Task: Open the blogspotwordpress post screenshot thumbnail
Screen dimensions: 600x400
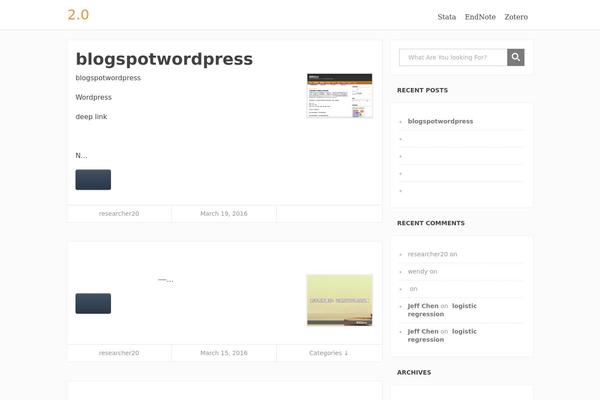Action: point(339,96)
